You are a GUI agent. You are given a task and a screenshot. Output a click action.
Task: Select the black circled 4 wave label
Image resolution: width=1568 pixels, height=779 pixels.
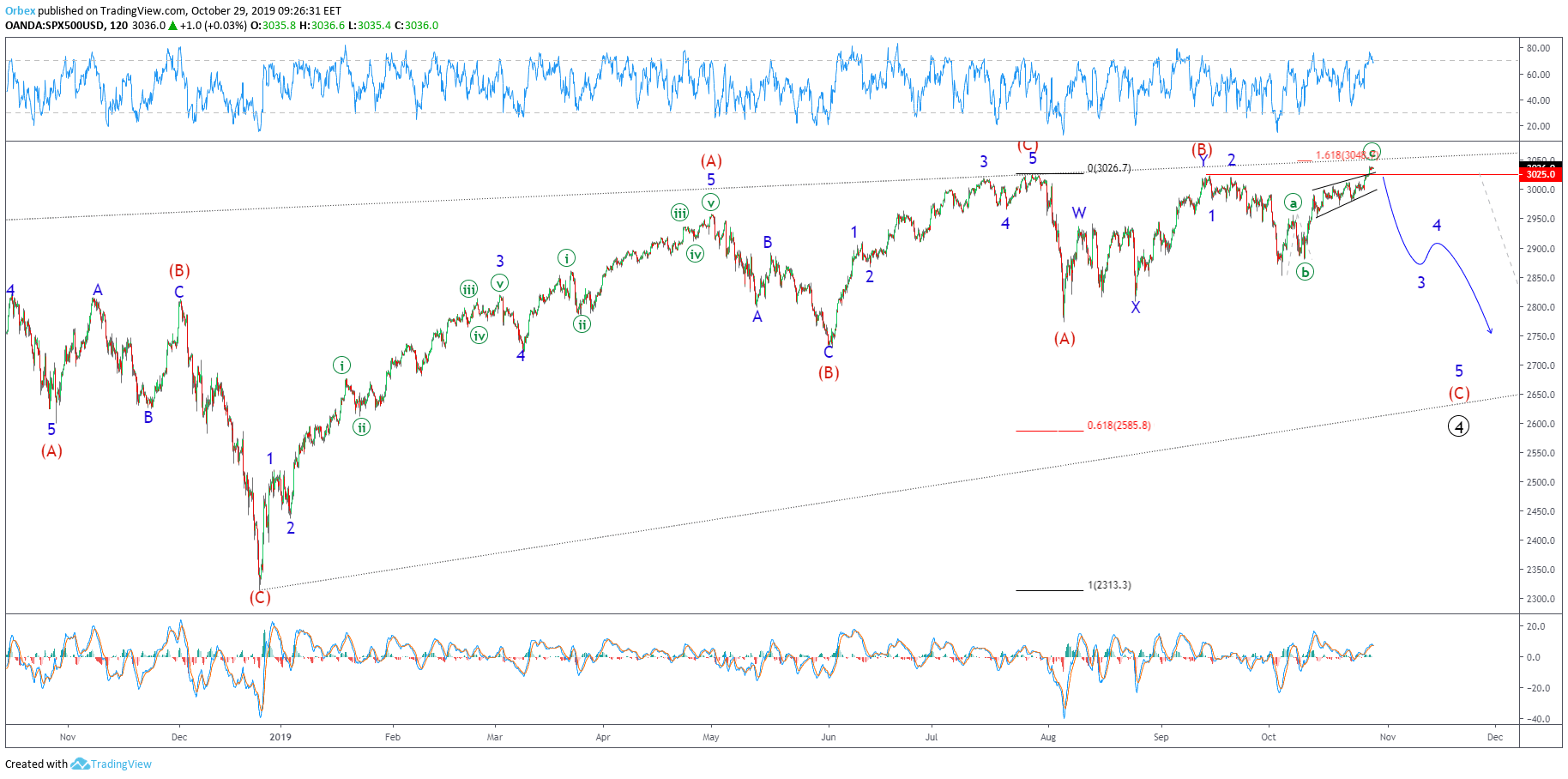pyautogui.click(x=1458, y=426)
